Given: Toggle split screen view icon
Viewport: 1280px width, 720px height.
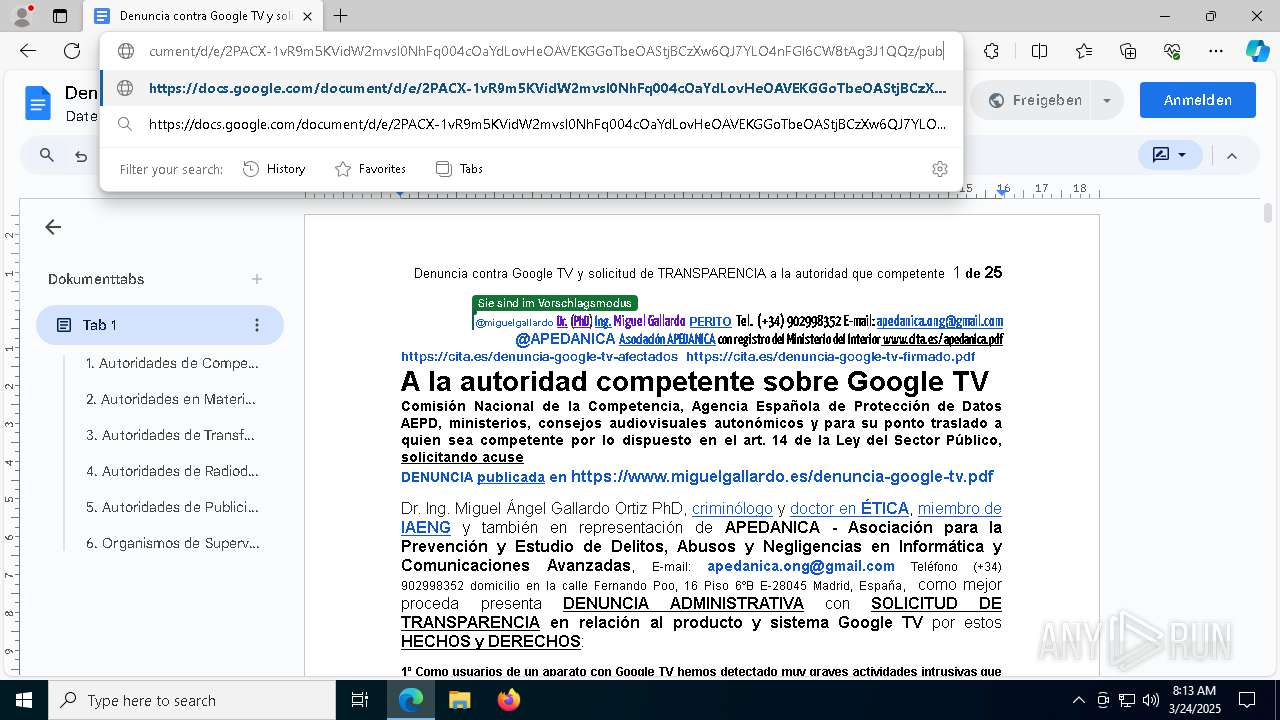Looking at the screenshot, I should coord(1039,51).
